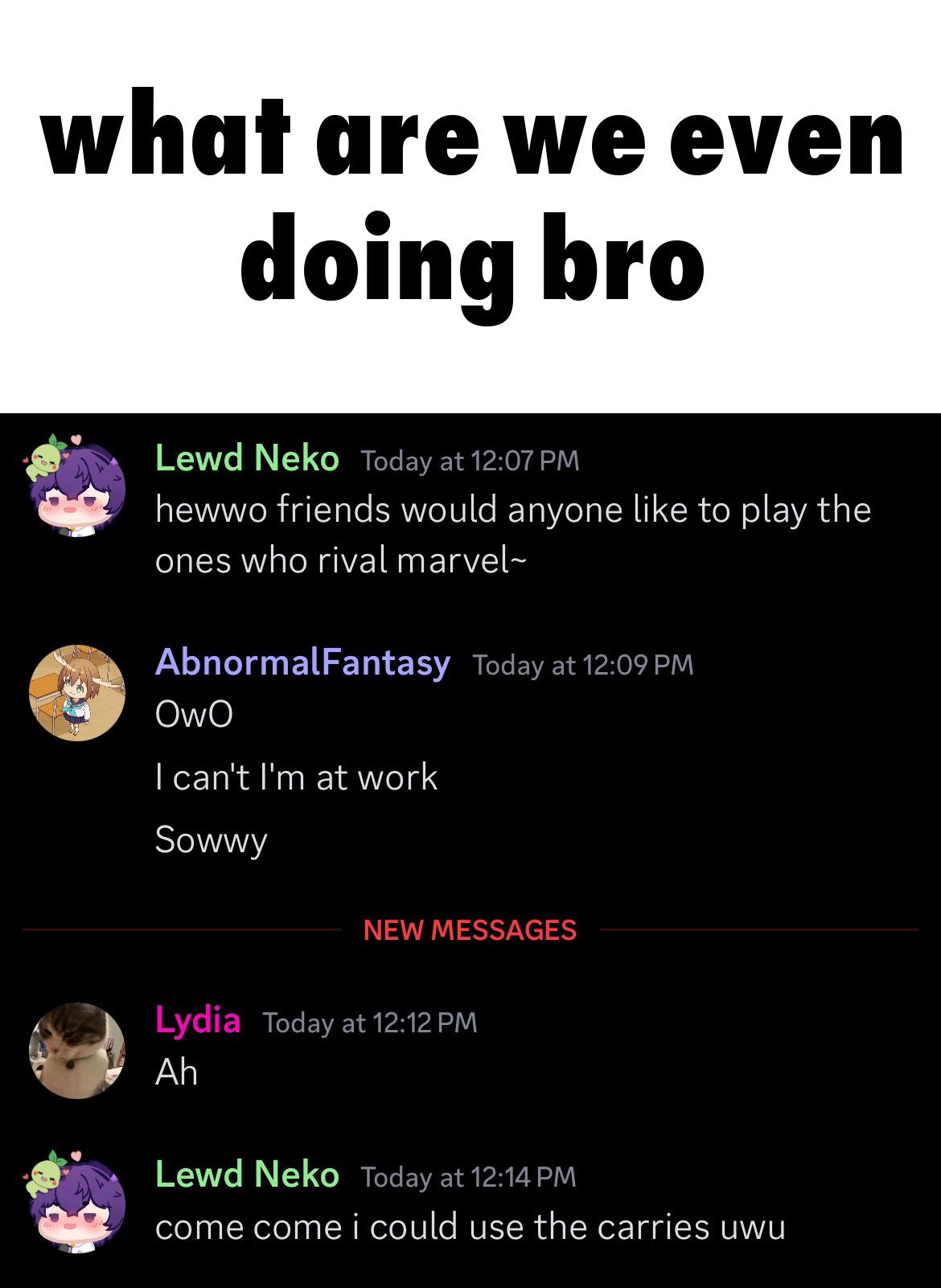Viewport: 941px width, 1288px height.
Task: Select Lewd Neko username at 12:14 PM
Action: [247, 1174]
